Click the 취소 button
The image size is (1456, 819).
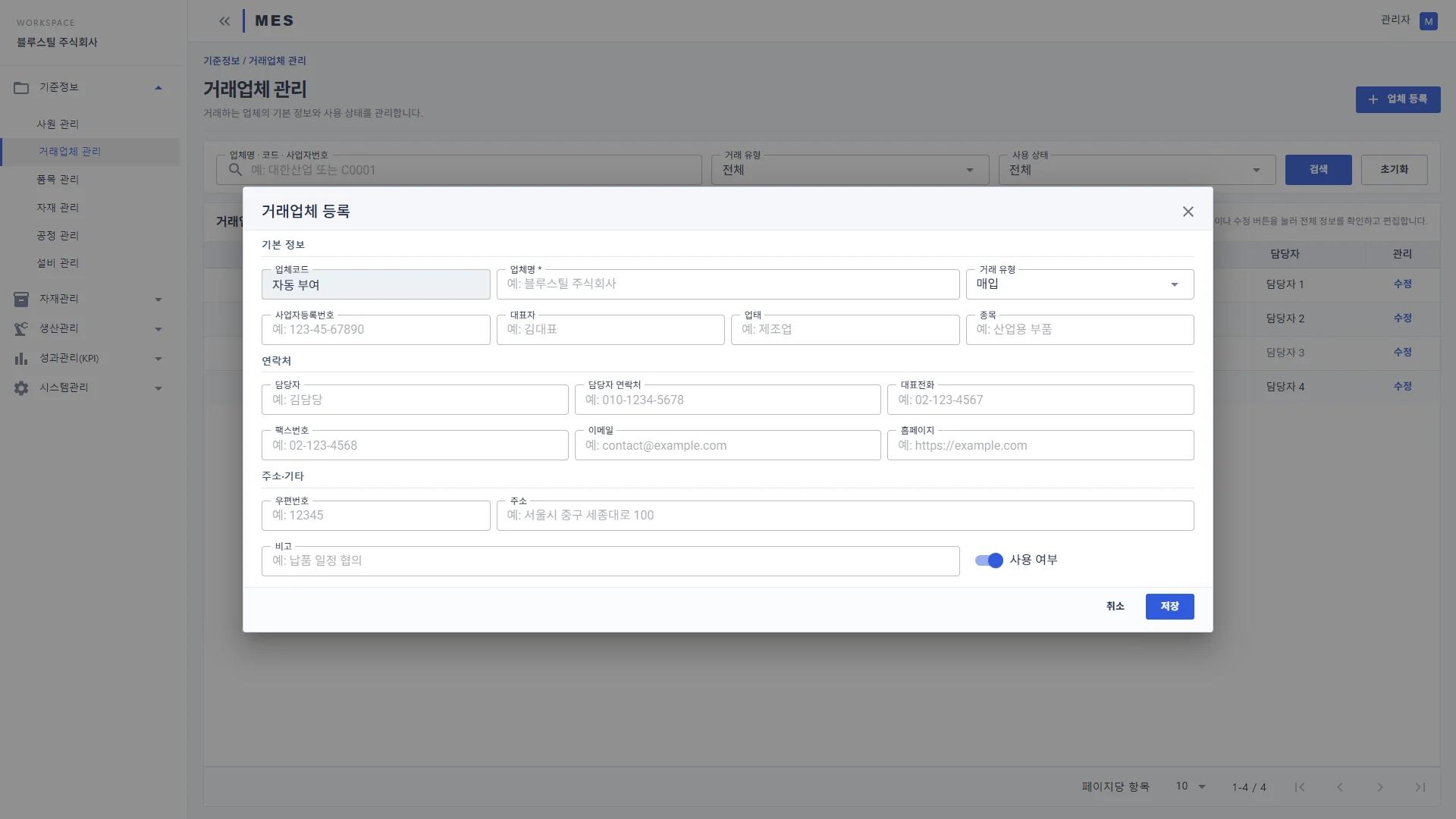(1115, 607)
